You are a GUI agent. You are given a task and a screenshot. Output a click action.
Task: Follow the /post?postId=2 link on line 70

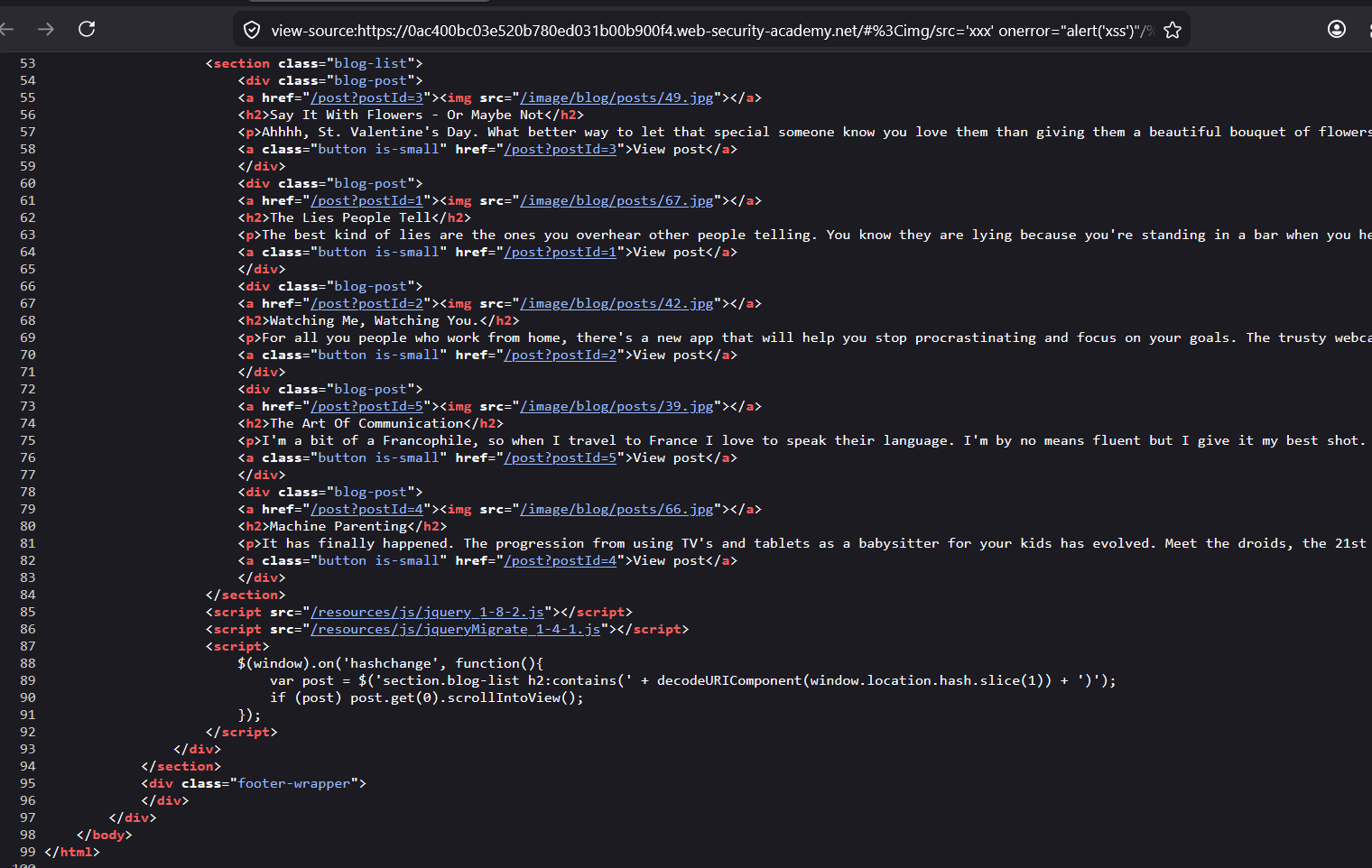point(561,355)
